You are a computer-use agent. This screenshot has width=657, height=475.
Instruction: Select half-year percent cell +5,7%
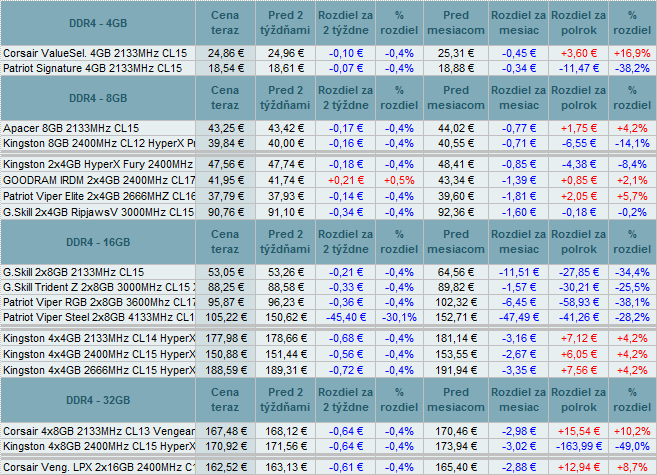pyautogui.click(x=632, y=196)
